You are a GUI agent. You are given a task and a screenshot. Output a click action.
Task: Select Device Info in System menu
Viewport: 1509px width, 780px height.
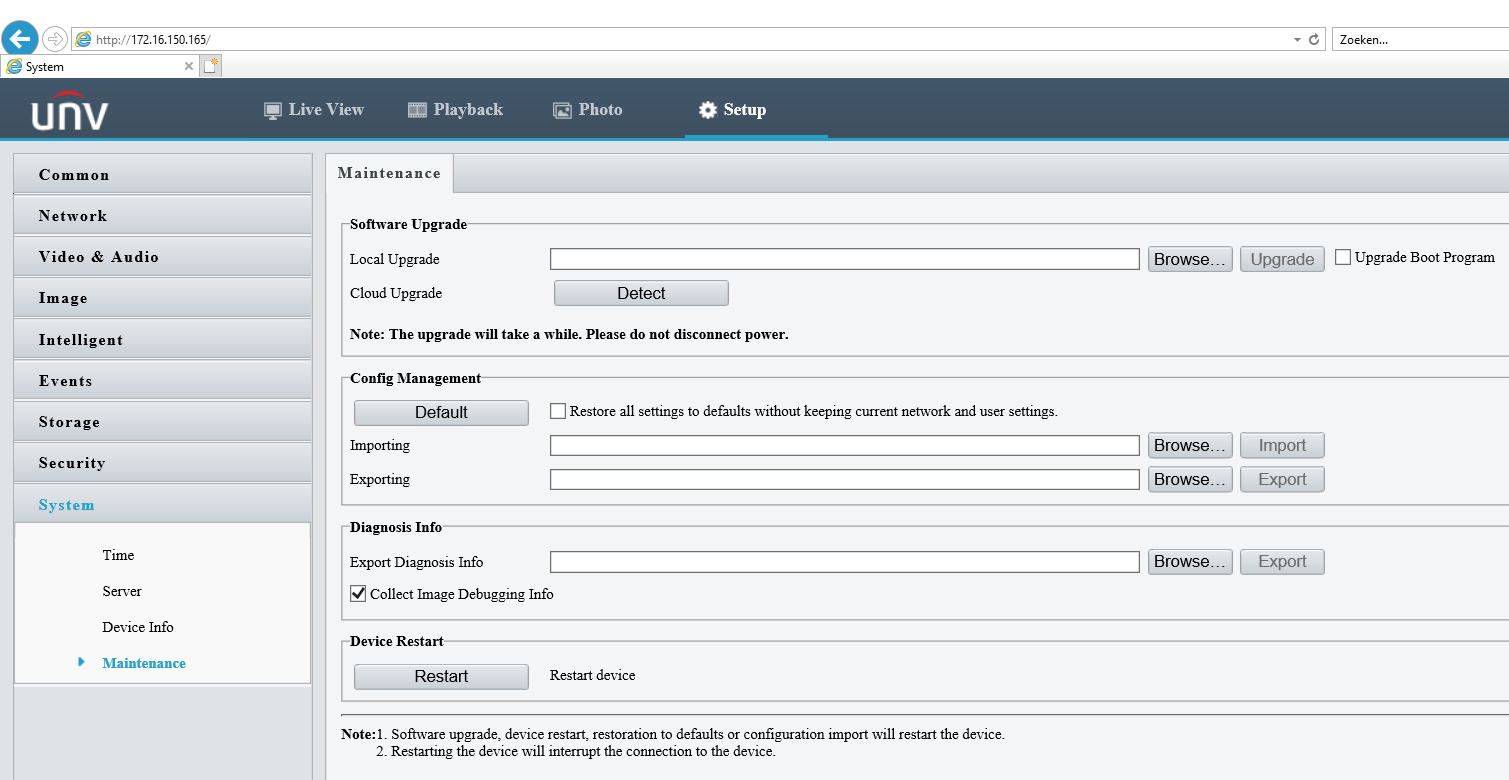(x=138, y=627)
